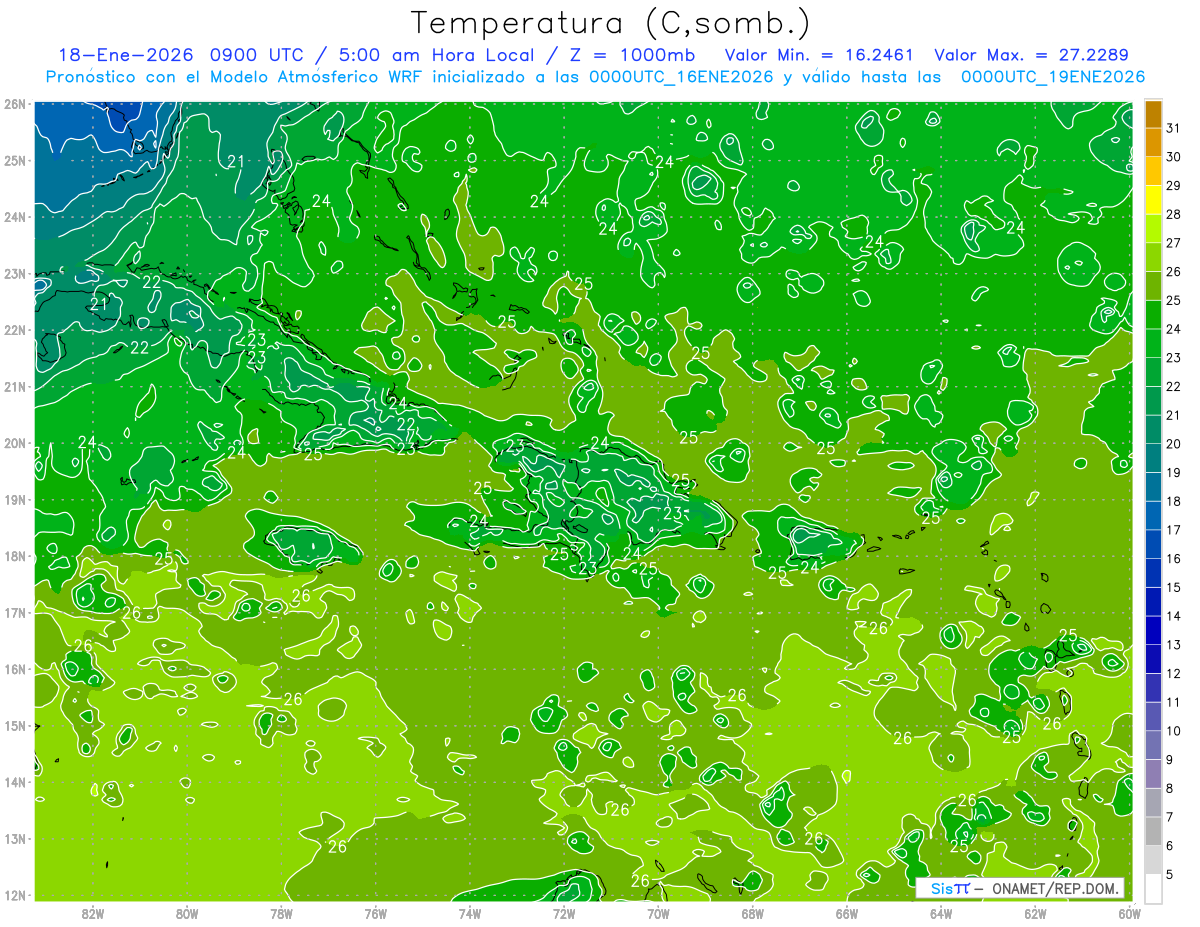Click latitude axis label "20N"
This screenshot has width=1200, height=927.
click(15, 443)
